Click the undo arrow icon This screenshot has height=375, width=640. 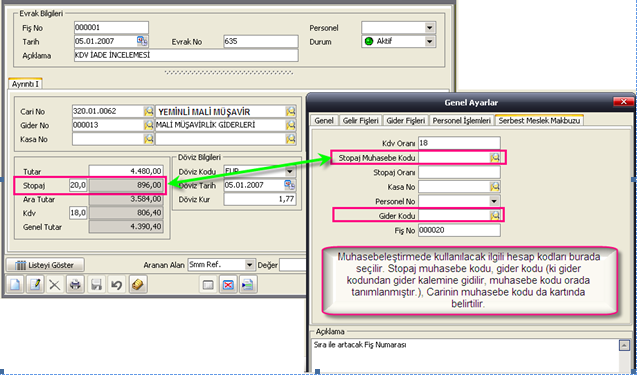(117, 284)
